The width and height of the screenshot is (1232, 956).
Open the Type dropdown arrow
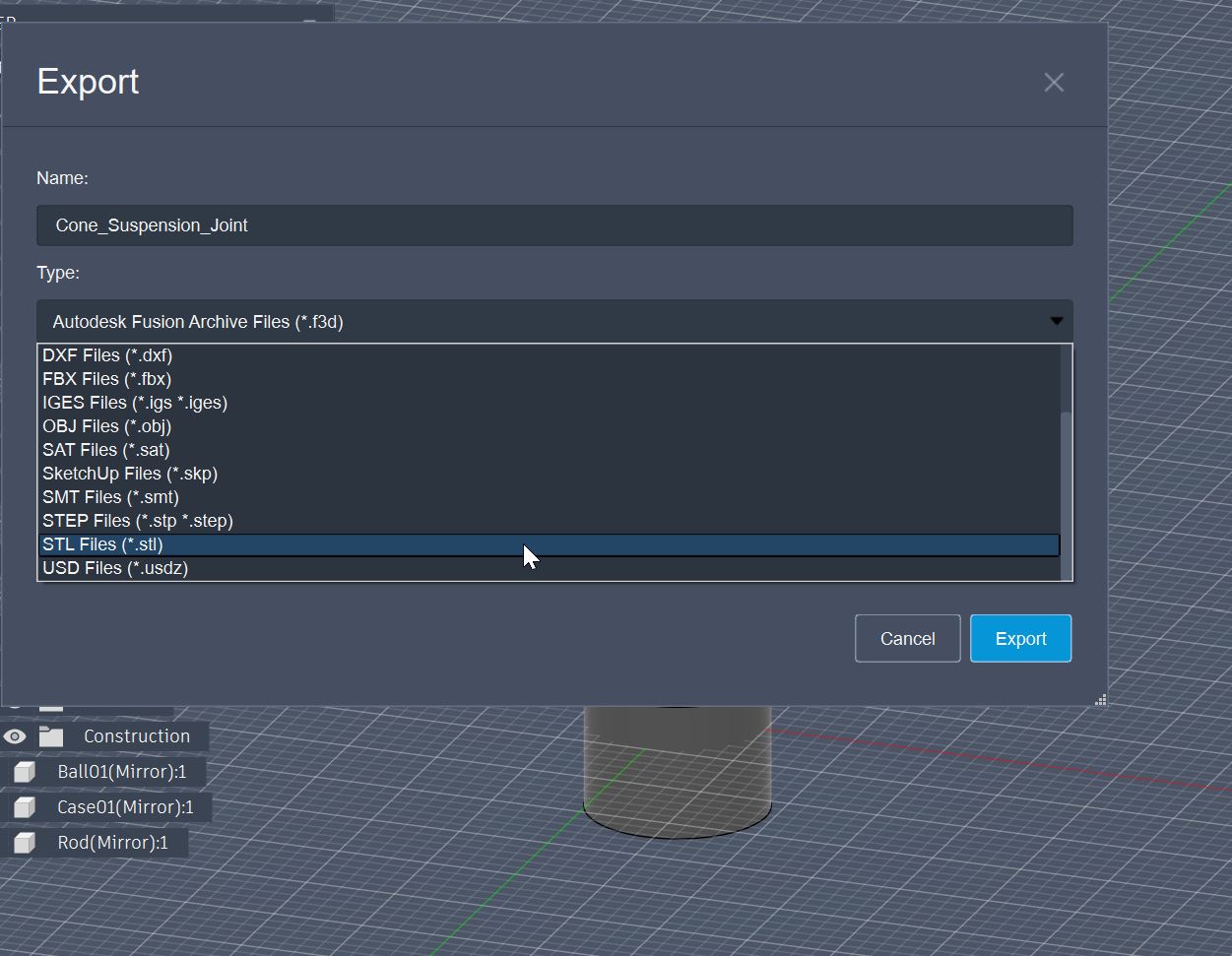(1056, 321)
